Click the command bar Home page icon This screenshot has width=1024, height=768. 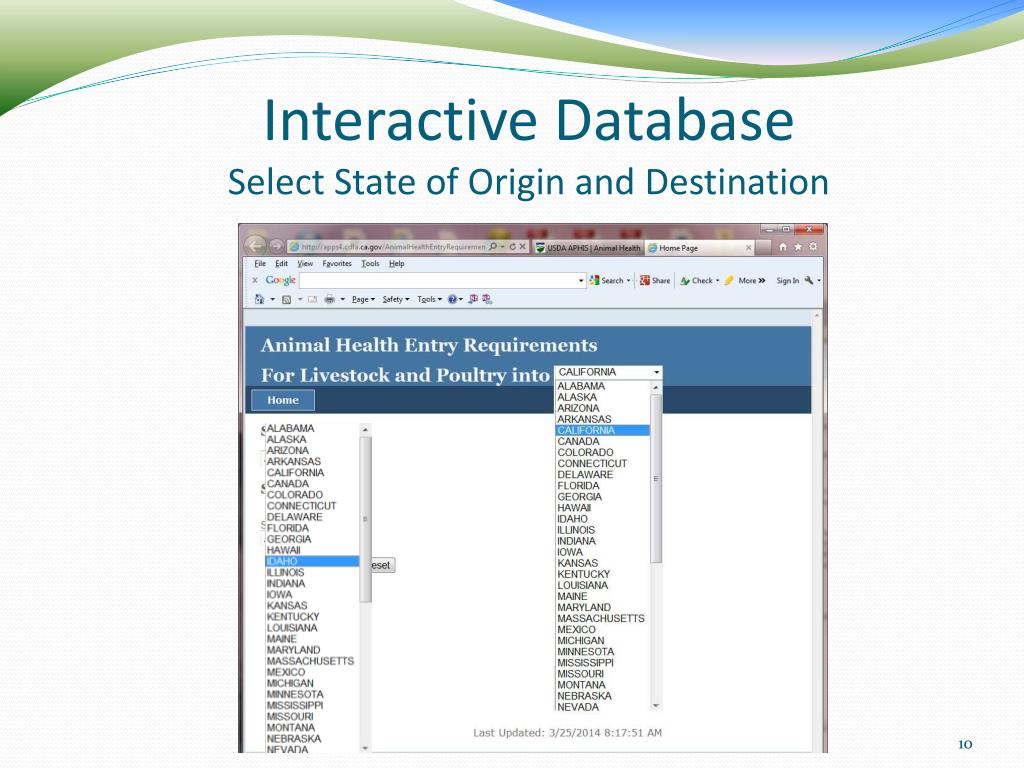click(x=259, y=299)
